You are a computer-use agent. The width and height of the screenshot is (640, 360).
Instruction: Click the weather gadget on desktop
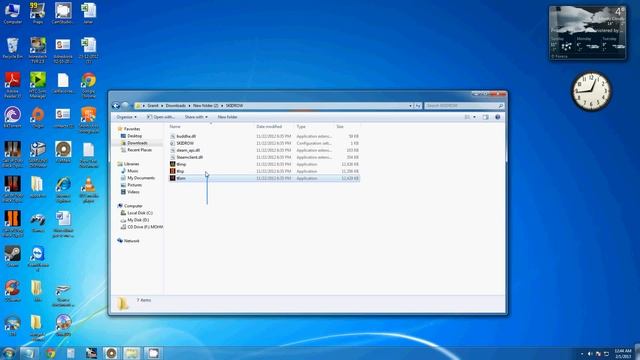588,33
